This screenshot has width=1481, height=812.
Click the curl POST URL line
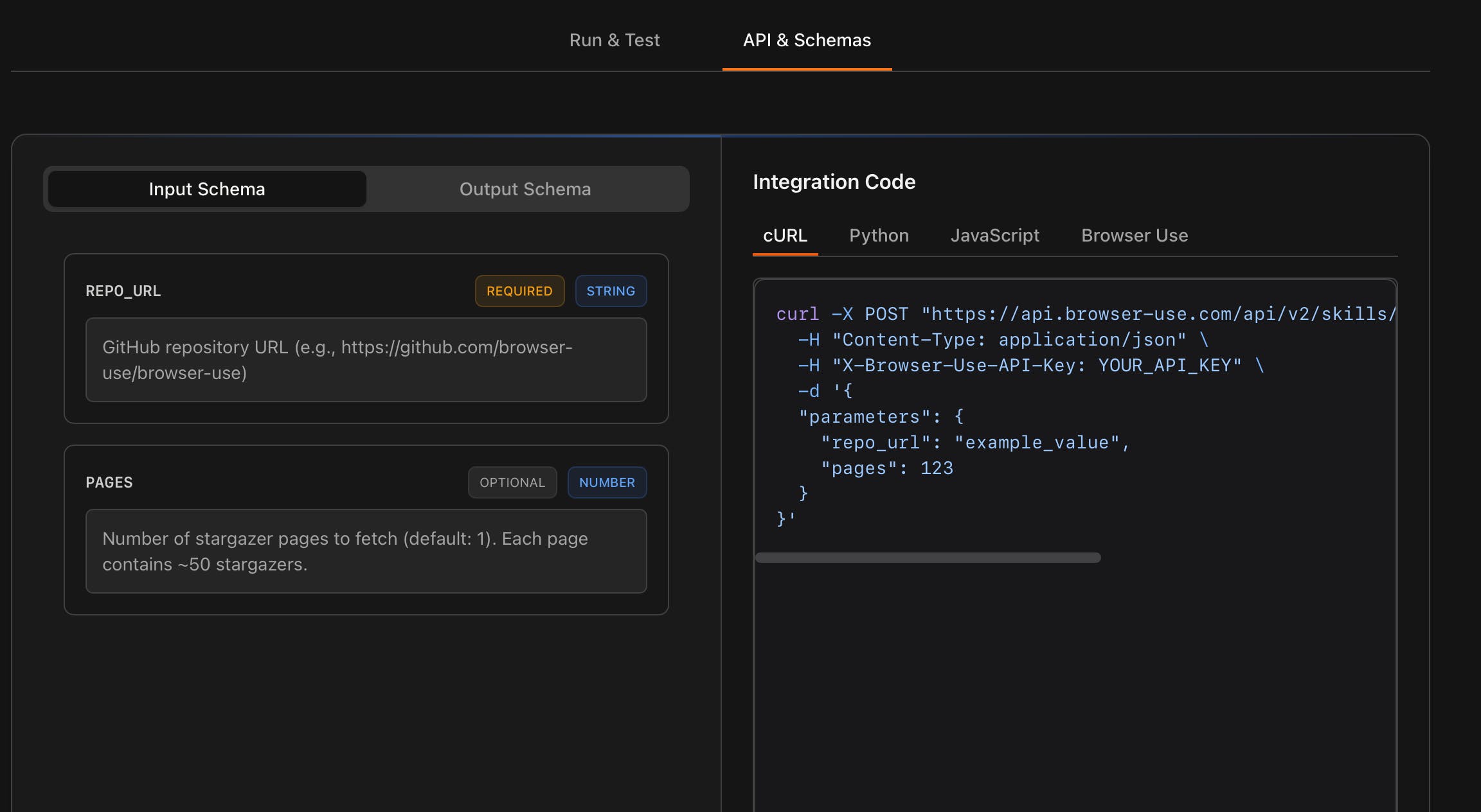tap(1085, 314)
